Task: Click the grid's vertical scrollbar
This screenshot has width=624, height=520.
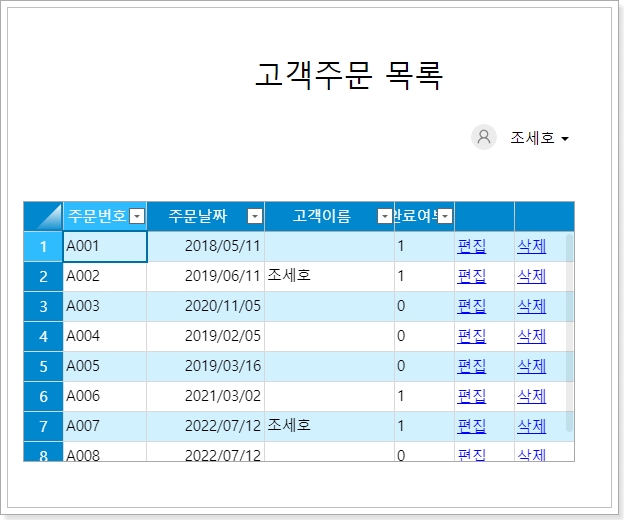Action: coord(570,330)
